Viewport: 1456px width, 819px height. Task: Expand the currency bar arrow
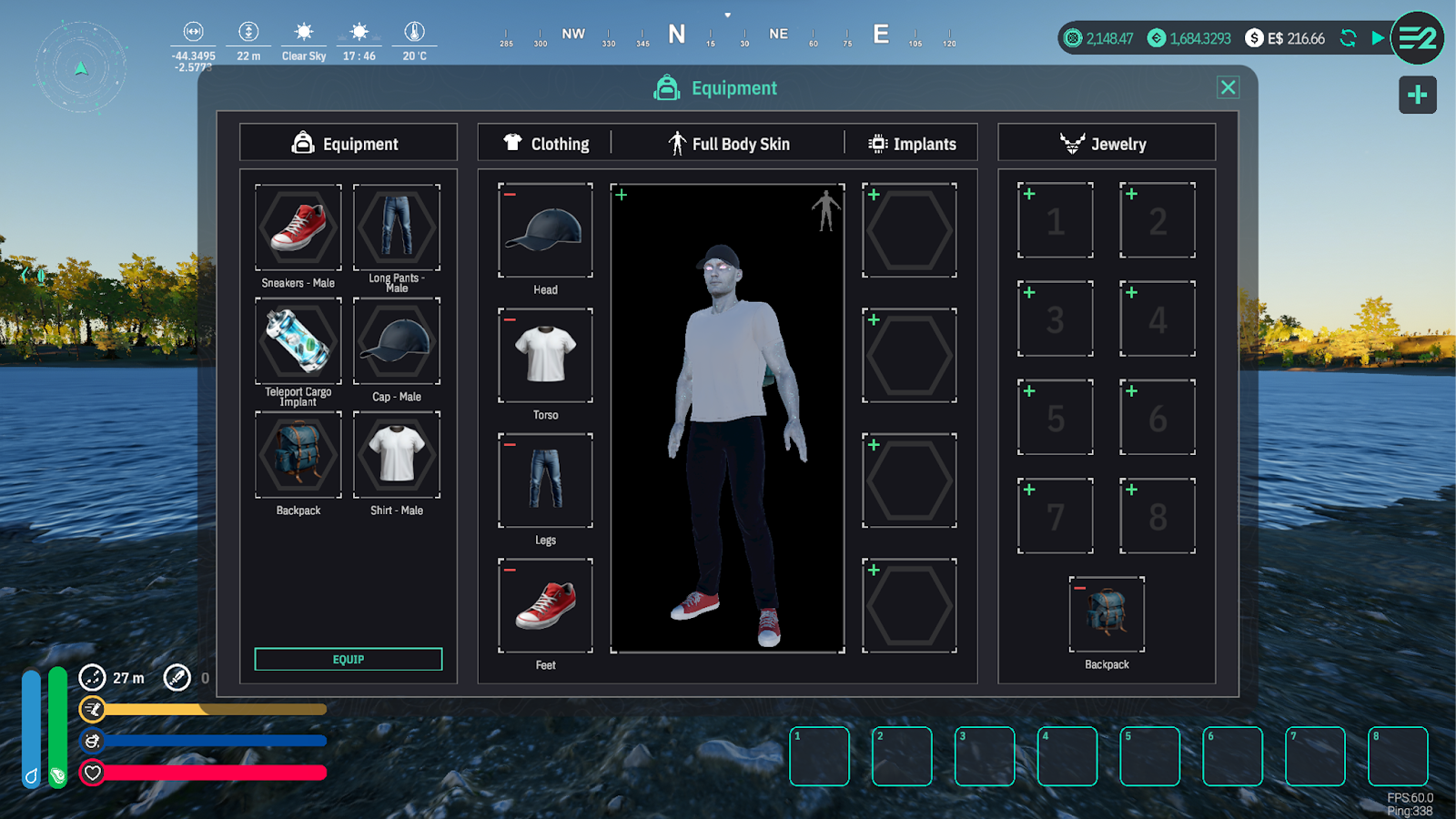(1378, 38)
